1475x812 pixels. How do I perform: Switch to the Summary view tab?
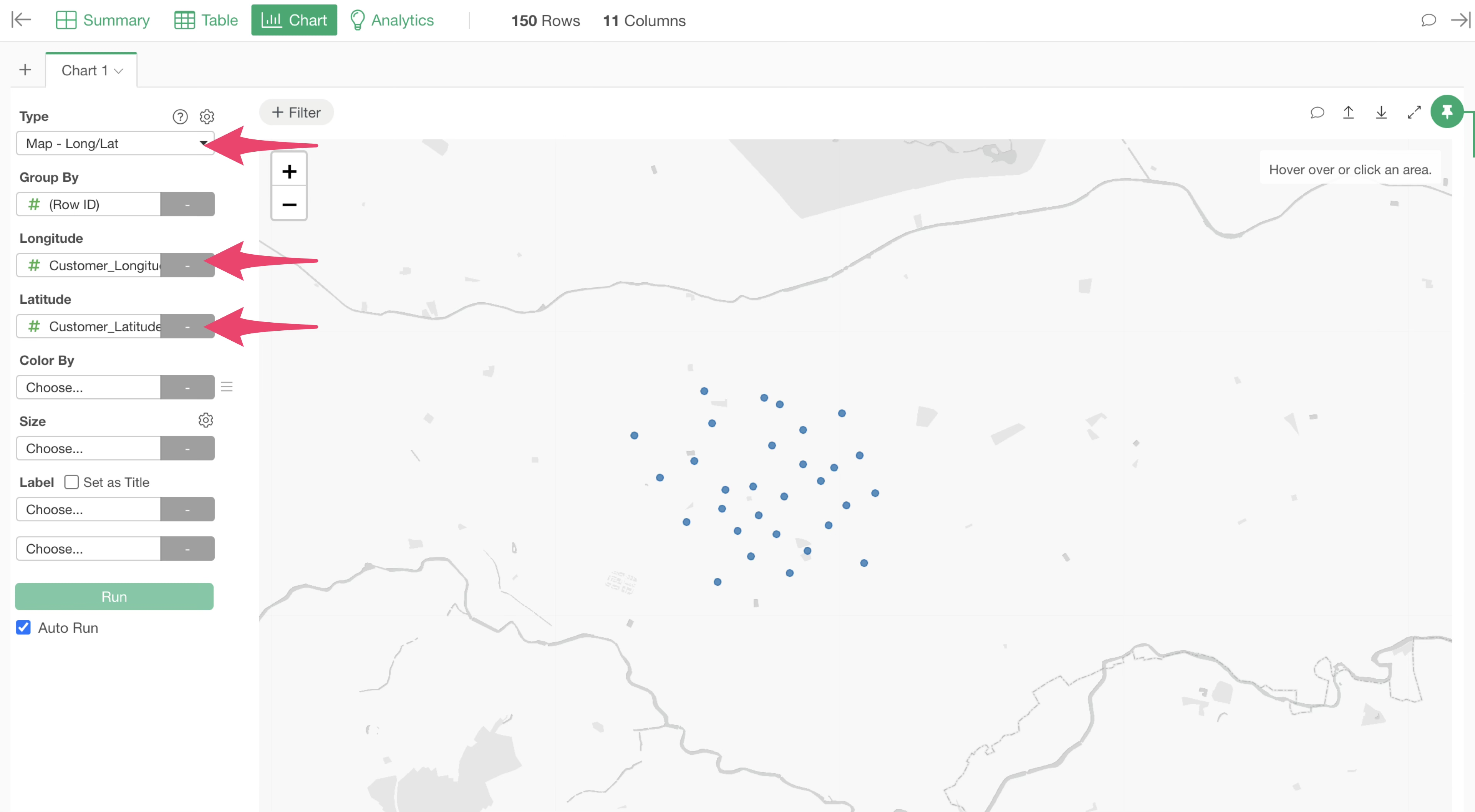(103, 21)
